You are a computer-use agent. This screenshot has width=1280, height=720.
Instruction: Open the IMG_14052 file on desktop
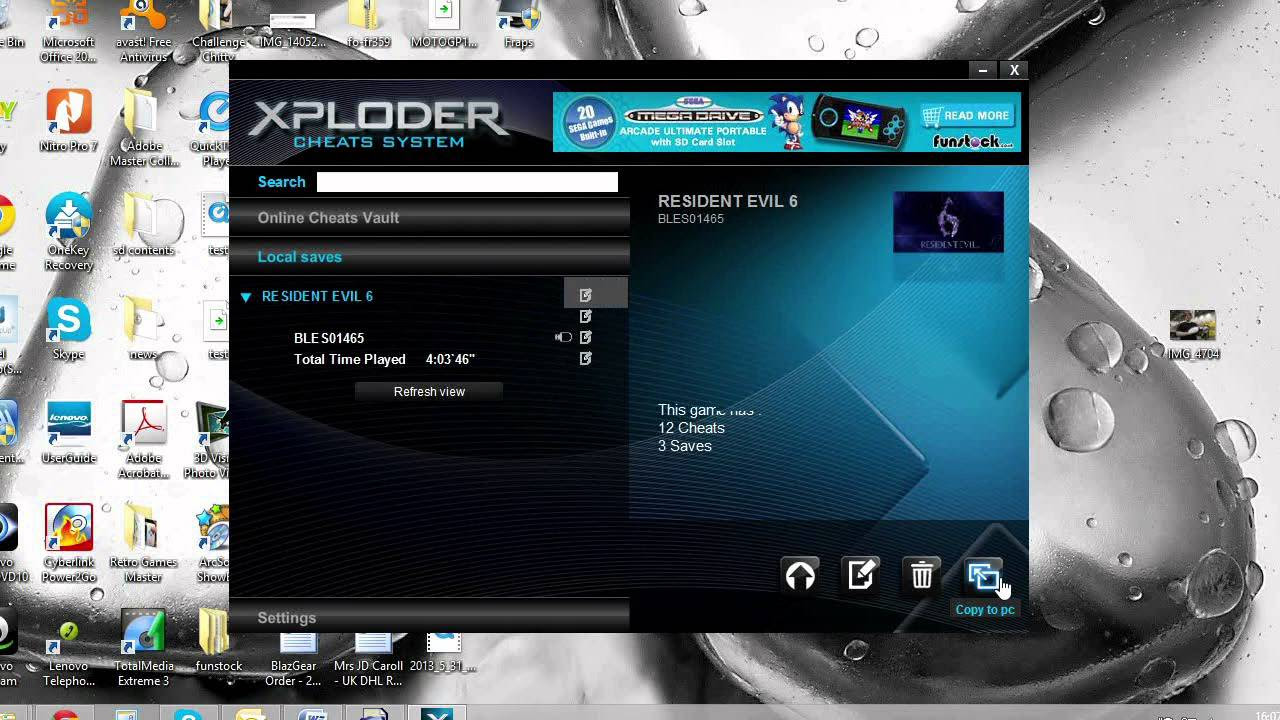coord(292,30)
